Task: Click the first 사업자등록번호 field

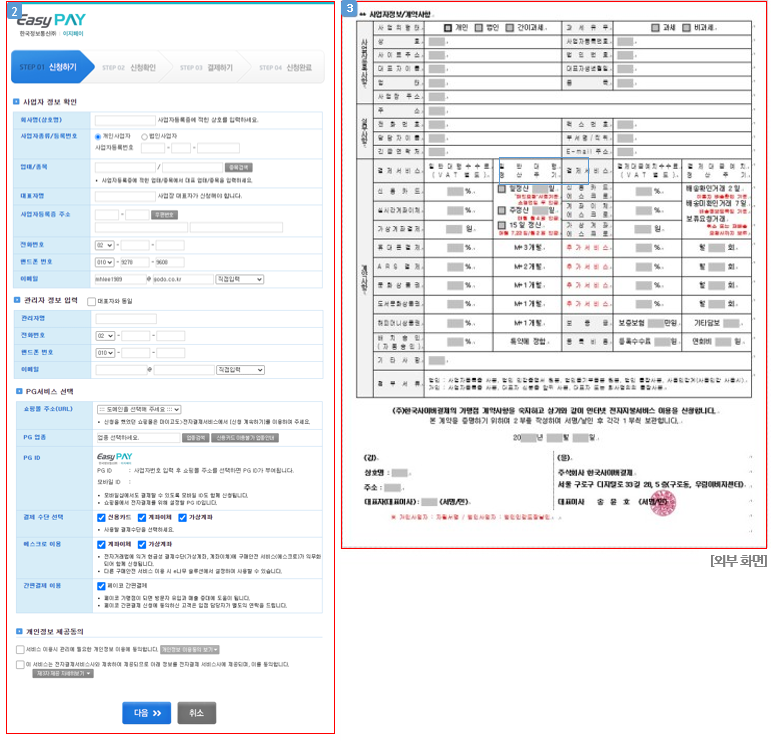Action: click(x=153, y=148)
